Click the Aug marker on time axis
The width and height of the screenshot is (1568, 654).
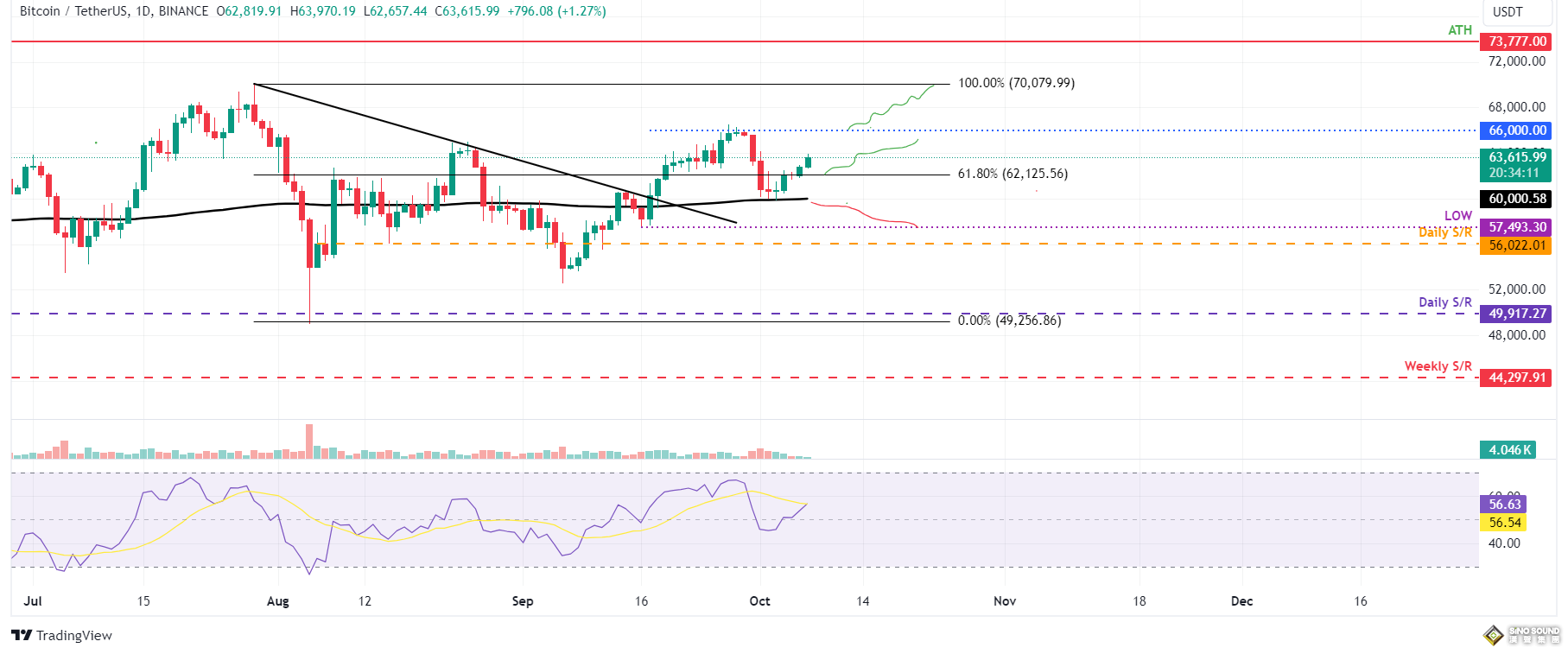[277, 601]
